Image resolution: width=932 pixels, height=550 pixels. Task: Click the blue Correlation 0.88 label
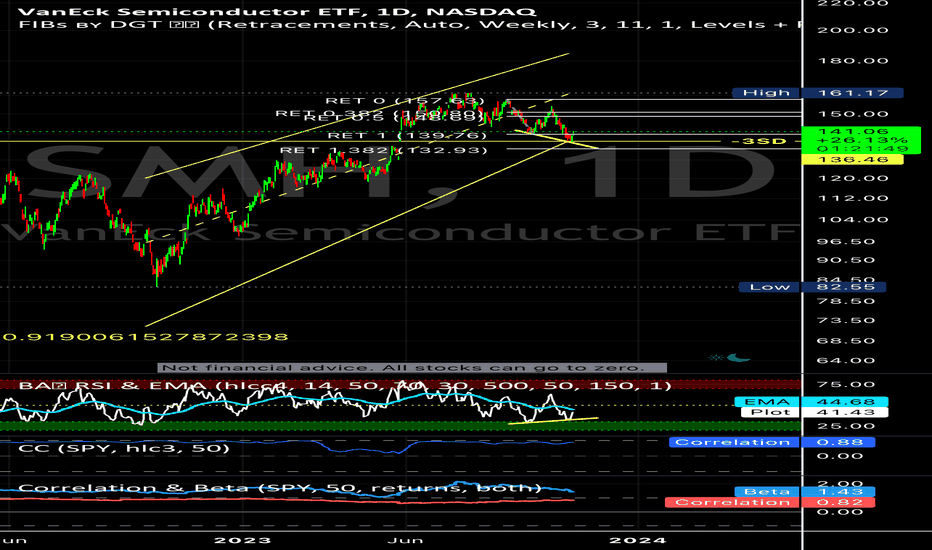(772, 442)
